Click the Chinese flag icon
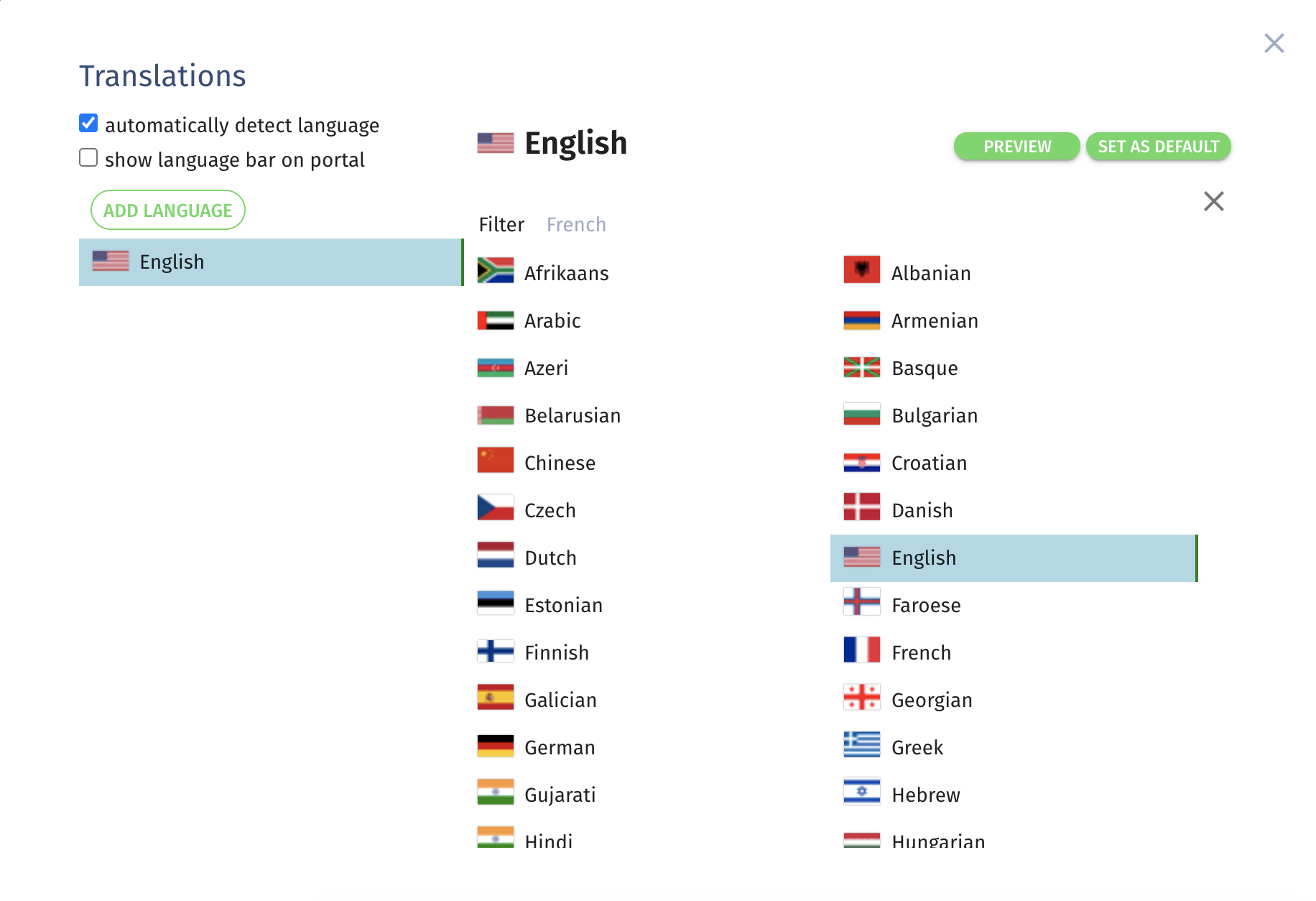The width and height of the screenshot is (1316, 901). (496, 460)
